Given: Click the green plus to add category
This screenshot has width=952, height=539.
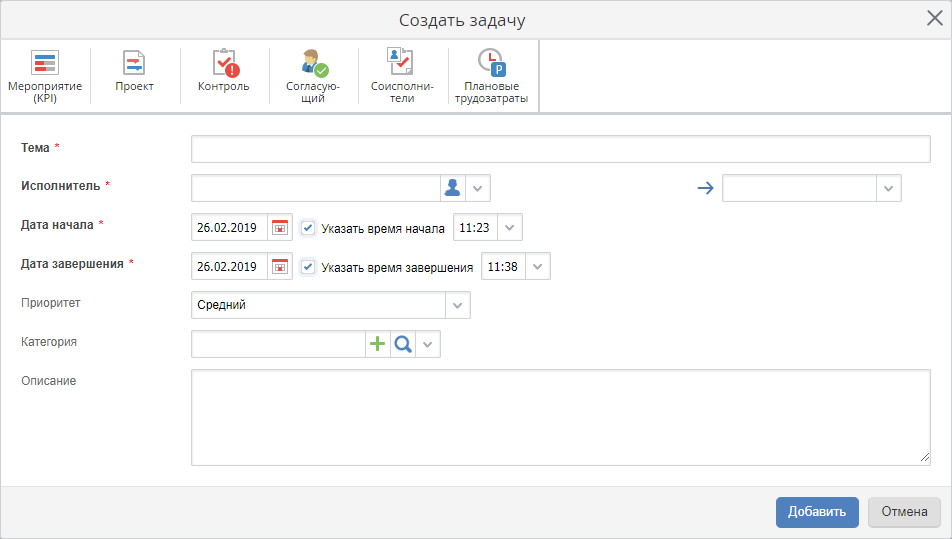Looking at the screenshot, I should click(378, 344).
